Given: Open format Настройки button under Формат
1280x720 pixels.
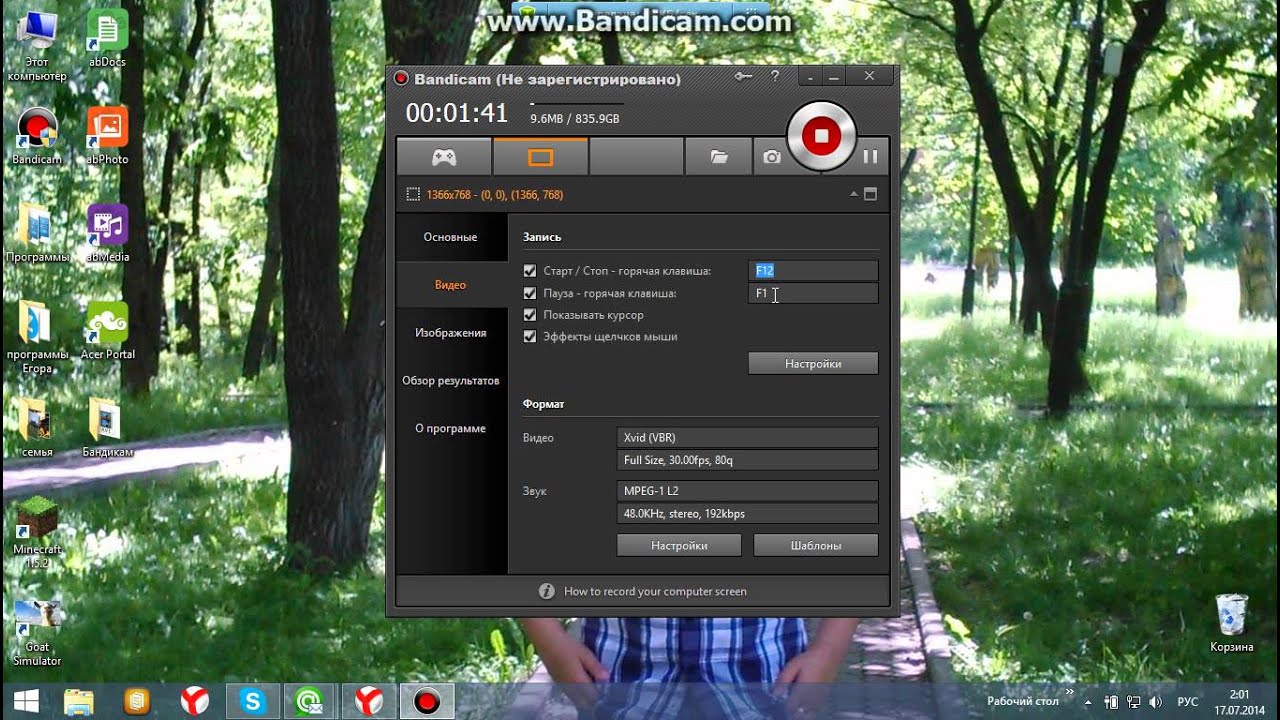Looking at the screenshot, I should (x=679, y=545).
